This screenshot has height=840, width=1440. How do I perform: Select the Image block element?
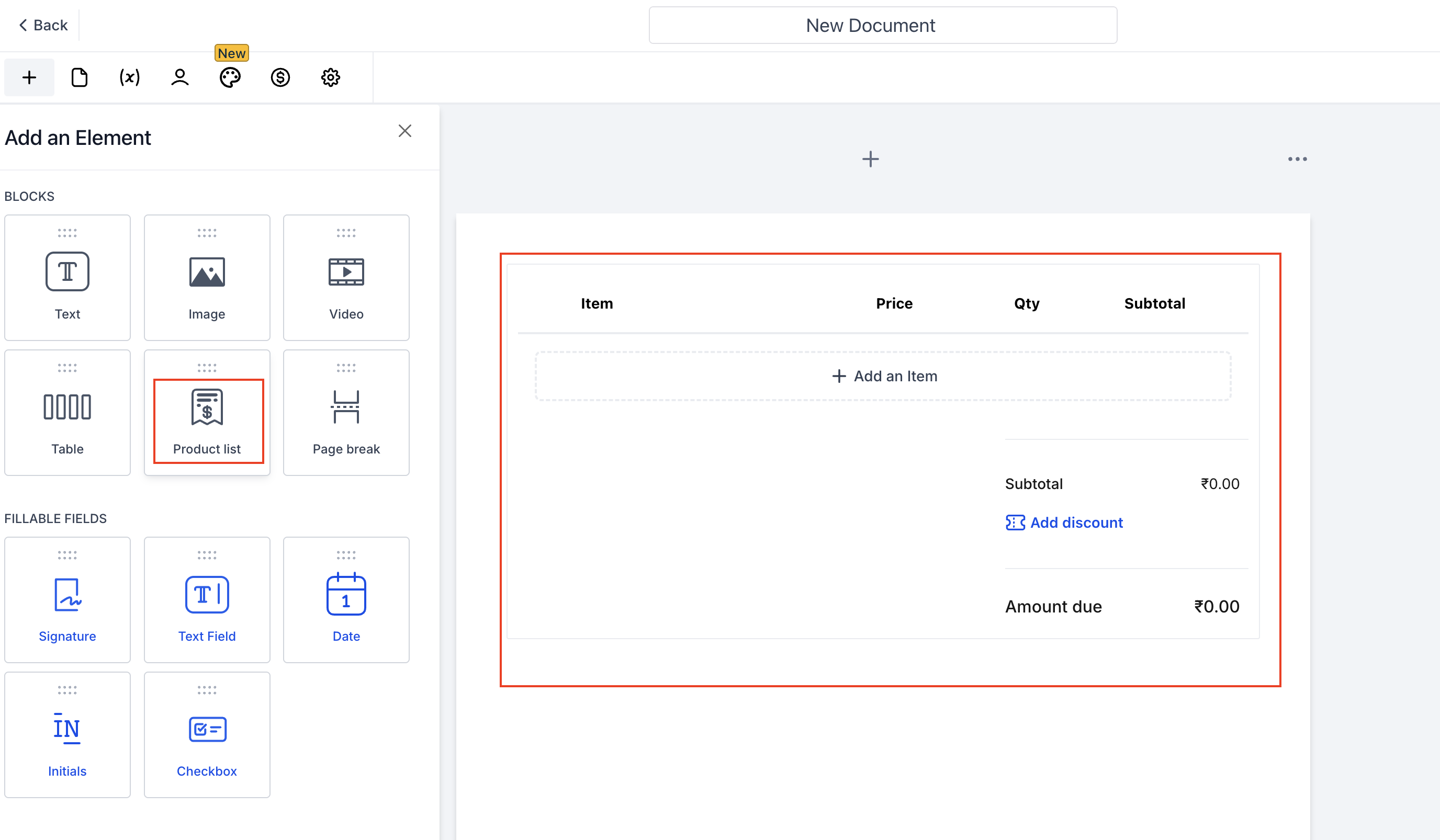207,278
